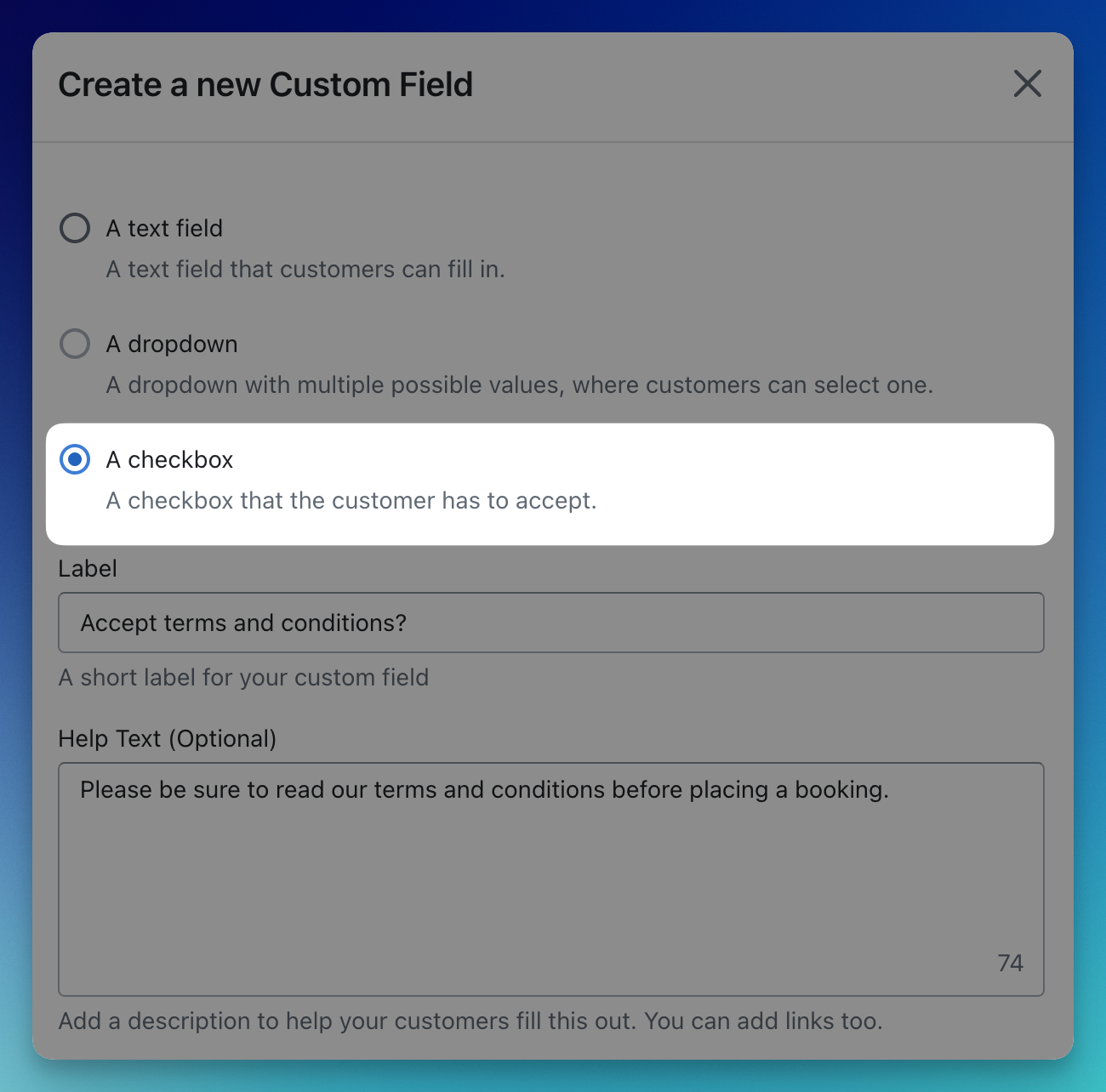Choose the 'A dropdown' radio option

[75, 344]
